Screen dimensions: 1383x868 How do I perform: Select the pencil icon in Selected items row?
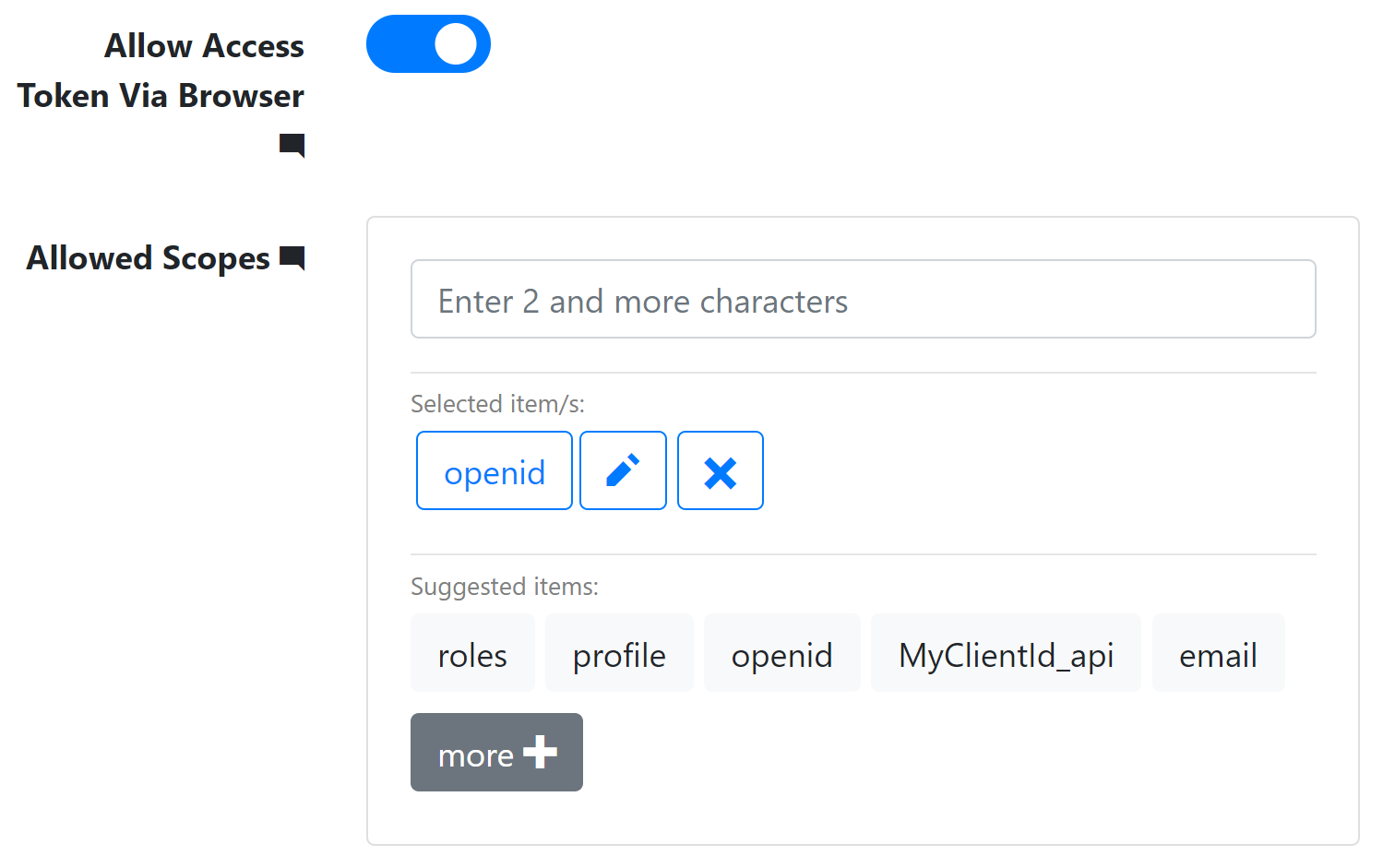(623, 470)
